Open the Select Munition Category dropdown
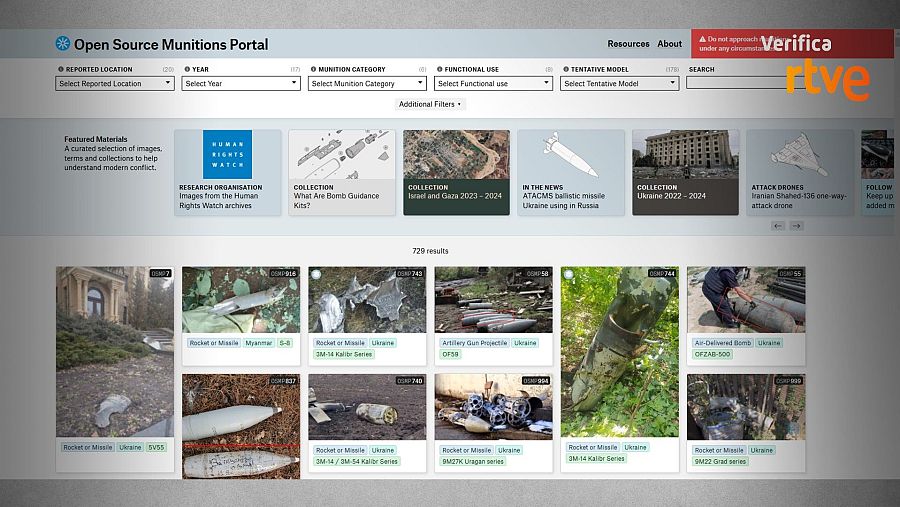Image resolution: width=900 pixels, height=507 pixels. pyautogui.click(x=367, y=83)
